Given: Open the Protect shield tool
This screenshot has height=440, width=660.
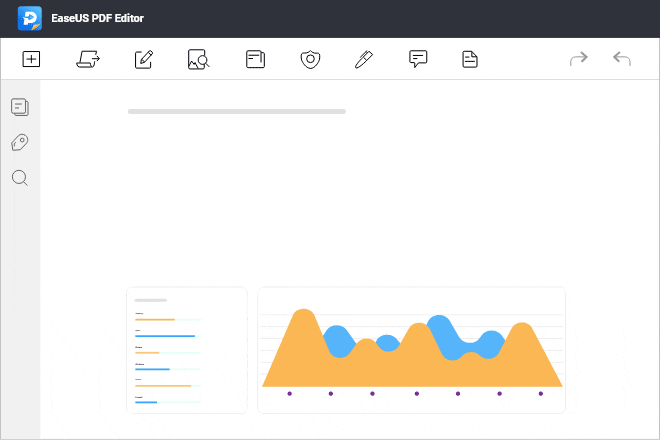Looking at the screenshot, I should [x=310, y=59].
